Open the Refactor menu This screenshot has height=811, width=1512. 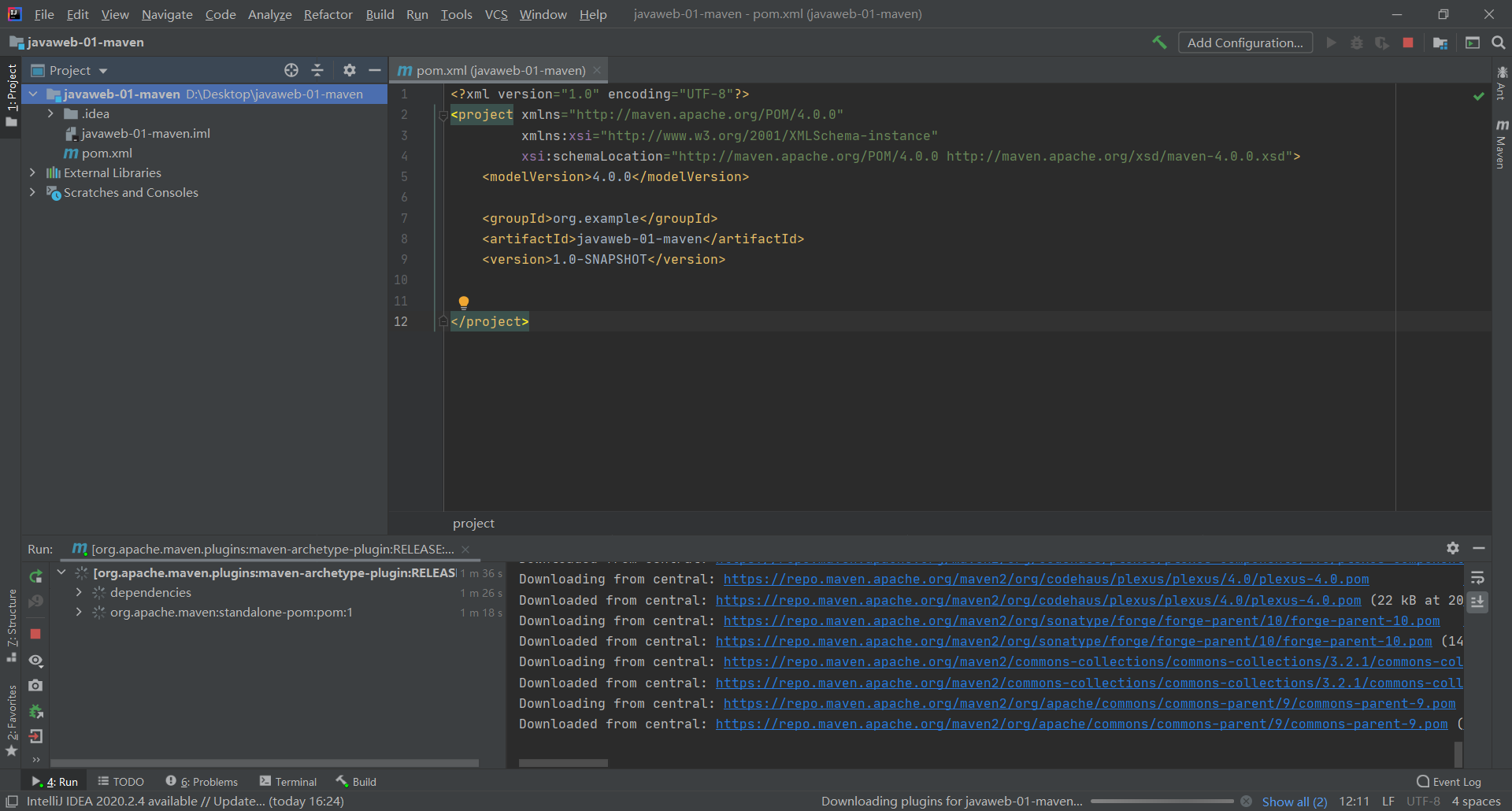[328, 14]
